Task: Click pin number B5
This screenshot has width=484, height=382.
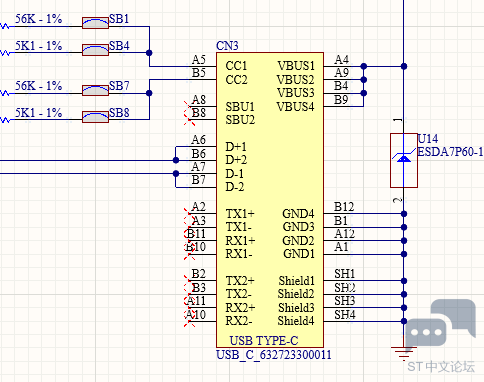Action: (x=199, y=73)
